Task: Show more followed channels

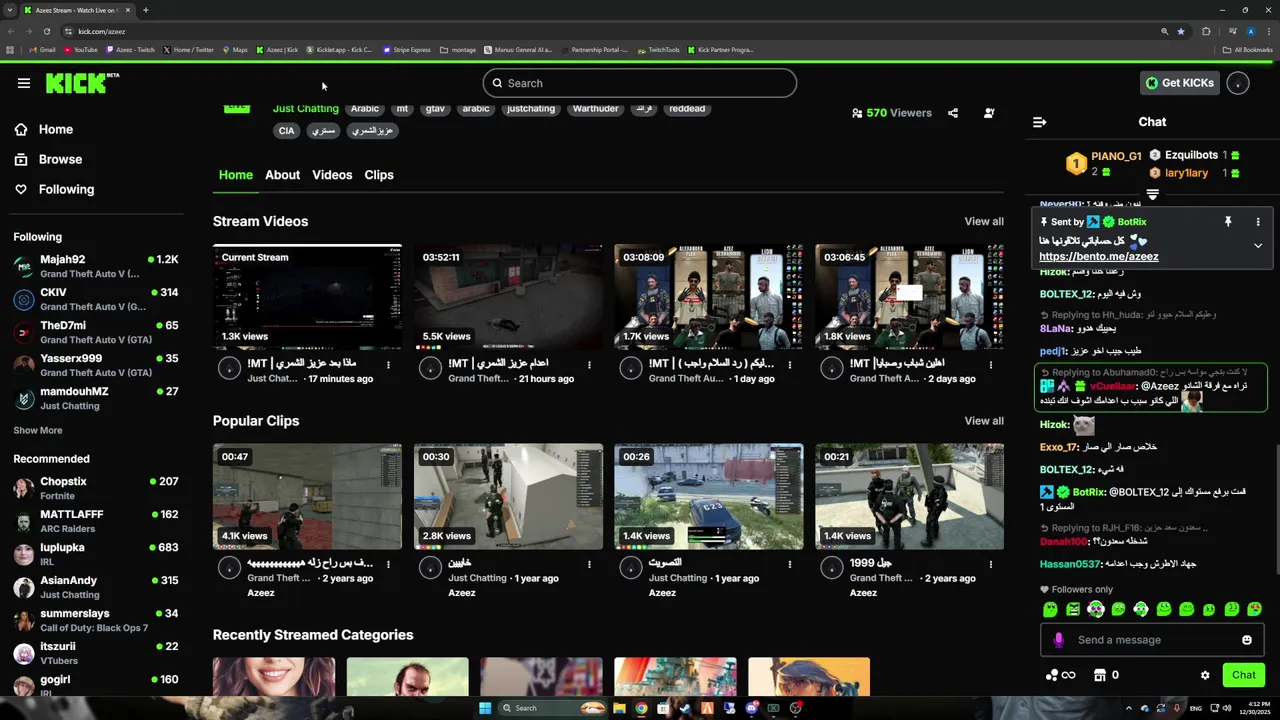Action: [x=38, y=430]
